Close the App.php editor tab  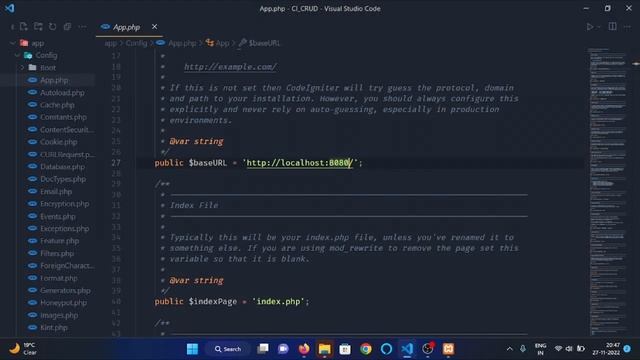coord(154,27)
